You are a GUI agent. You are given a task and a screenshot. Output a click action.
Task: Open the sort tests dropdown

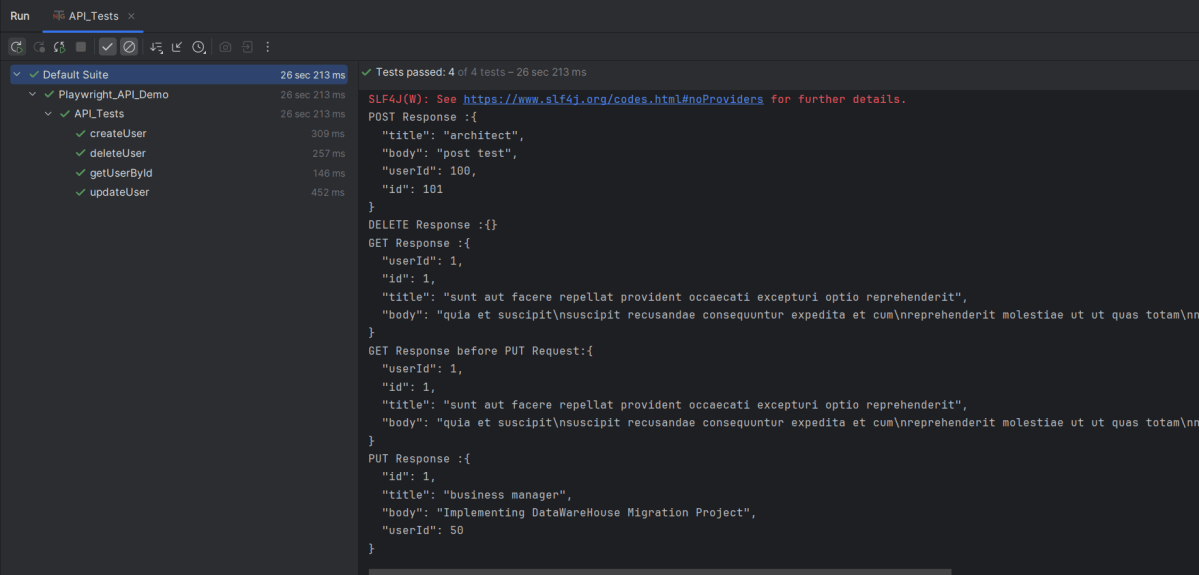(x=156, y=47)
